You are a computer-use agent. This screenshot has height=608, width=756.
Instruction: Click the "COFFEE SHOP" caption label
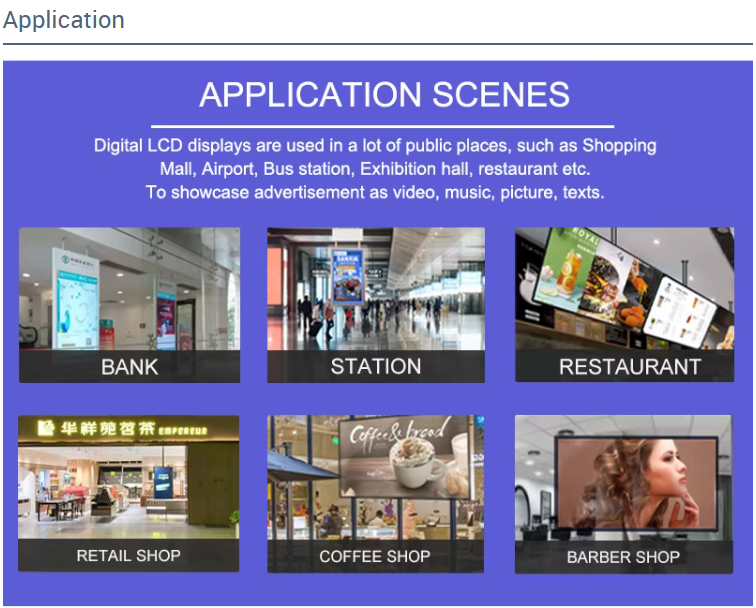pos(375,556)
